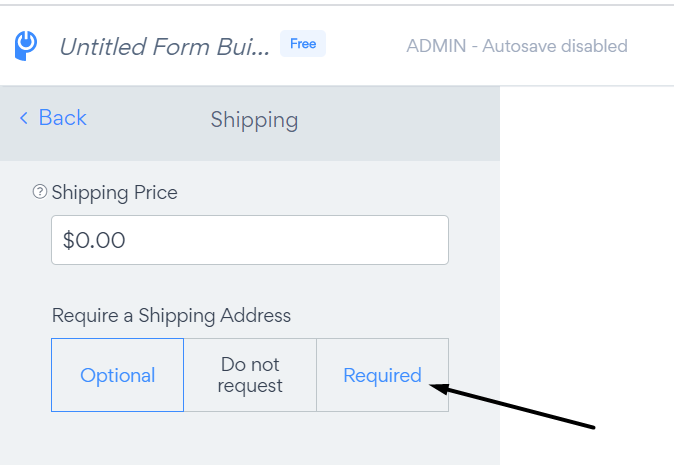This screenshot has width=674, height=465.
Task: Click empty space below the address options
Action: (x=250, y=439)
